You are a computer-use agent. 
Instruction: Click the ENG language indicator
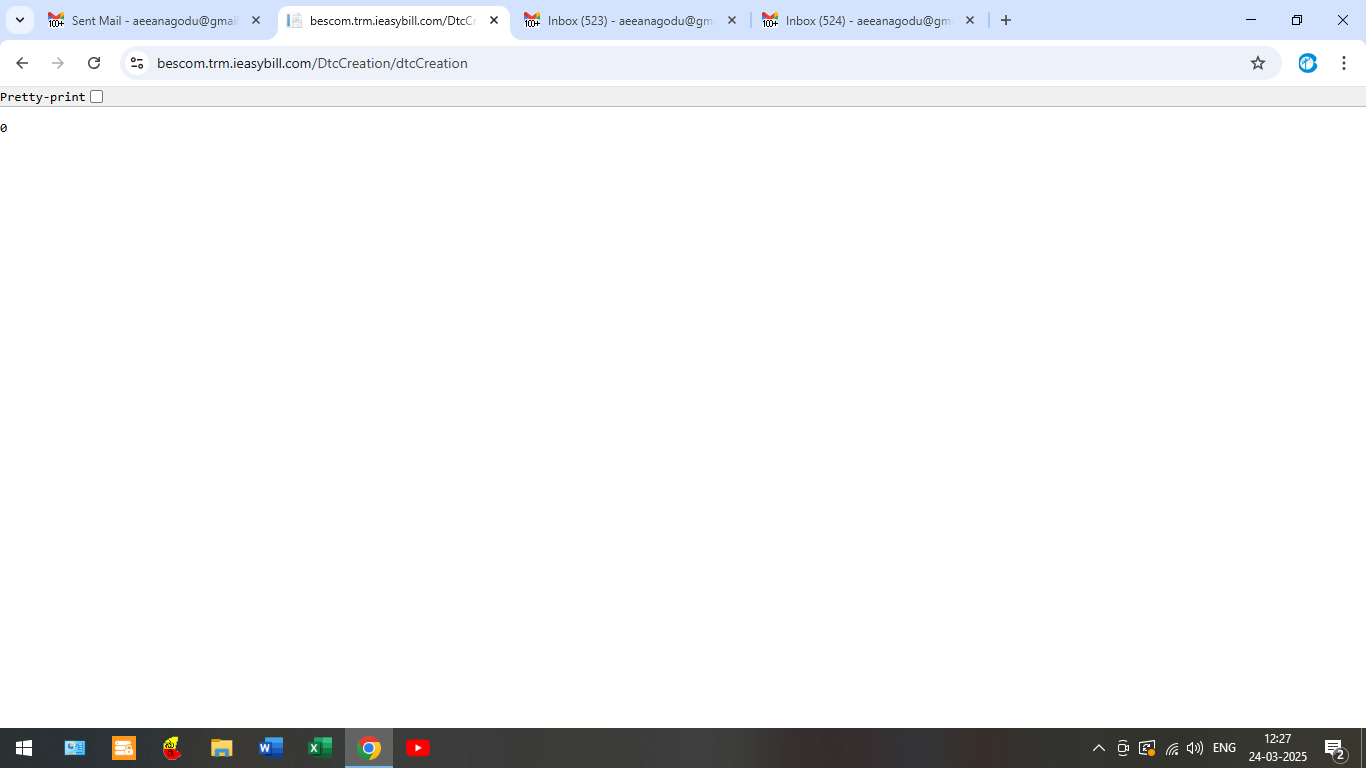tap(1224, 748)
